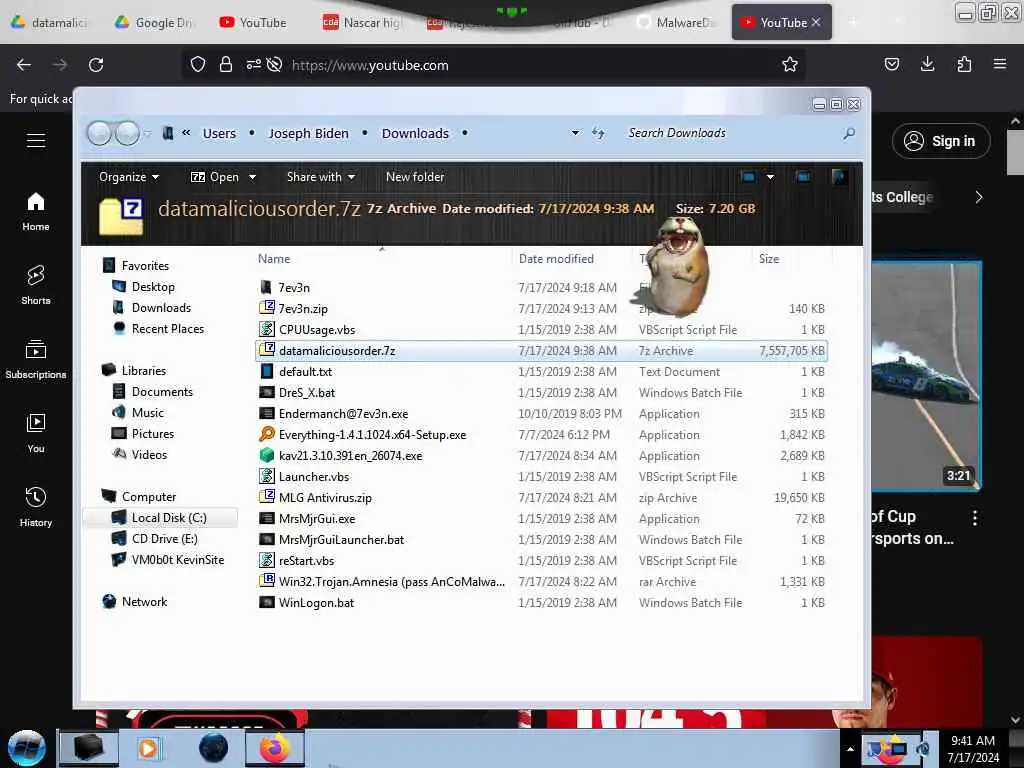
Task: Click the padlock site security icon
Action: coord(226,65)
